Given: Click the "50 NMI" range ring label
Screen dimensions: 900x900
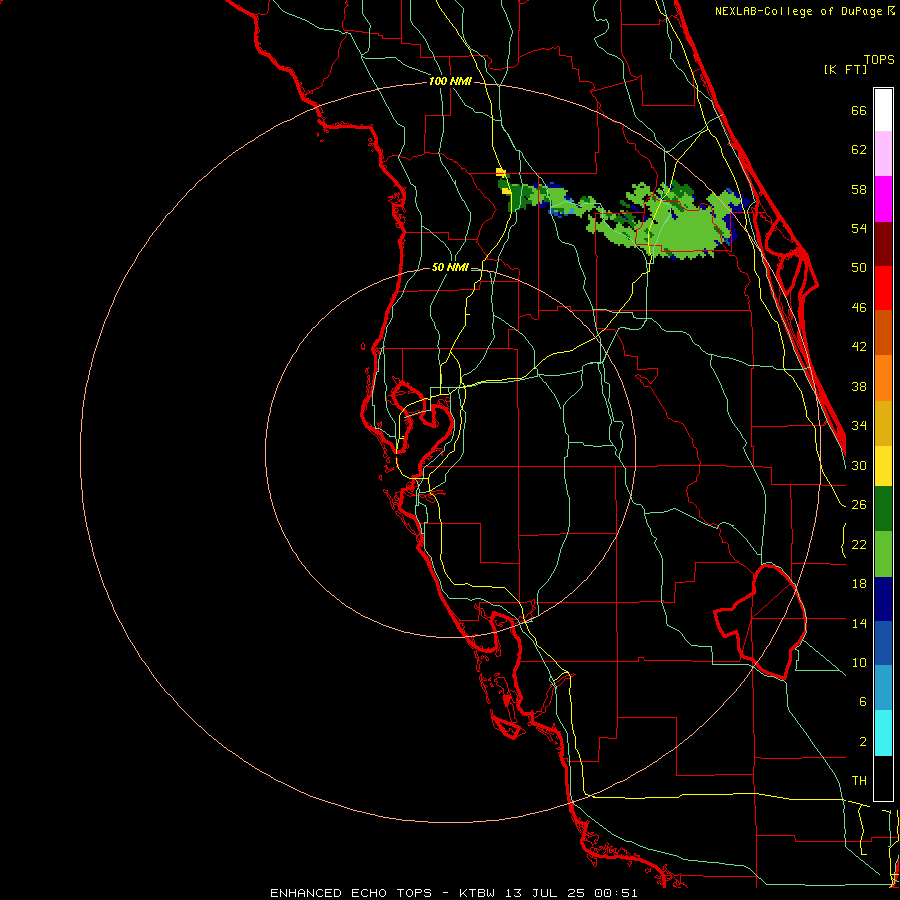Looking at the screenshot, I should tap(449, 267).
